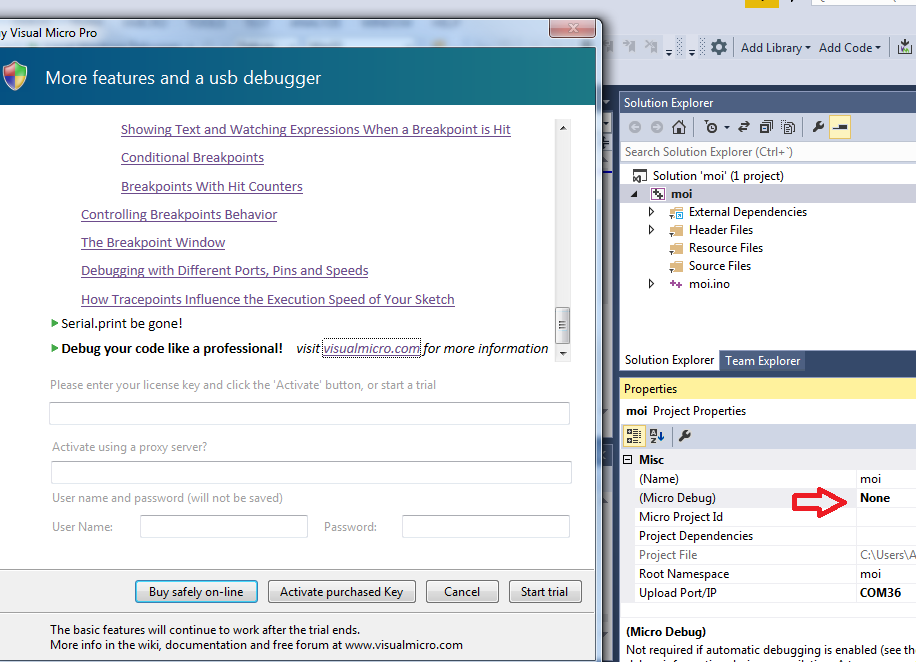Click the Source Files folder icon
The image size is (916, 662).
point(676,266)
